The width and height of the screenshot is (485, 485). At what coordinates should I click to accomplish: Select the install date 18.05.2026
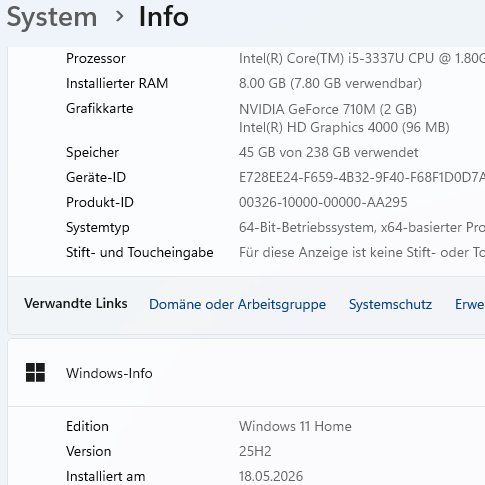click(x=271, y=476)
